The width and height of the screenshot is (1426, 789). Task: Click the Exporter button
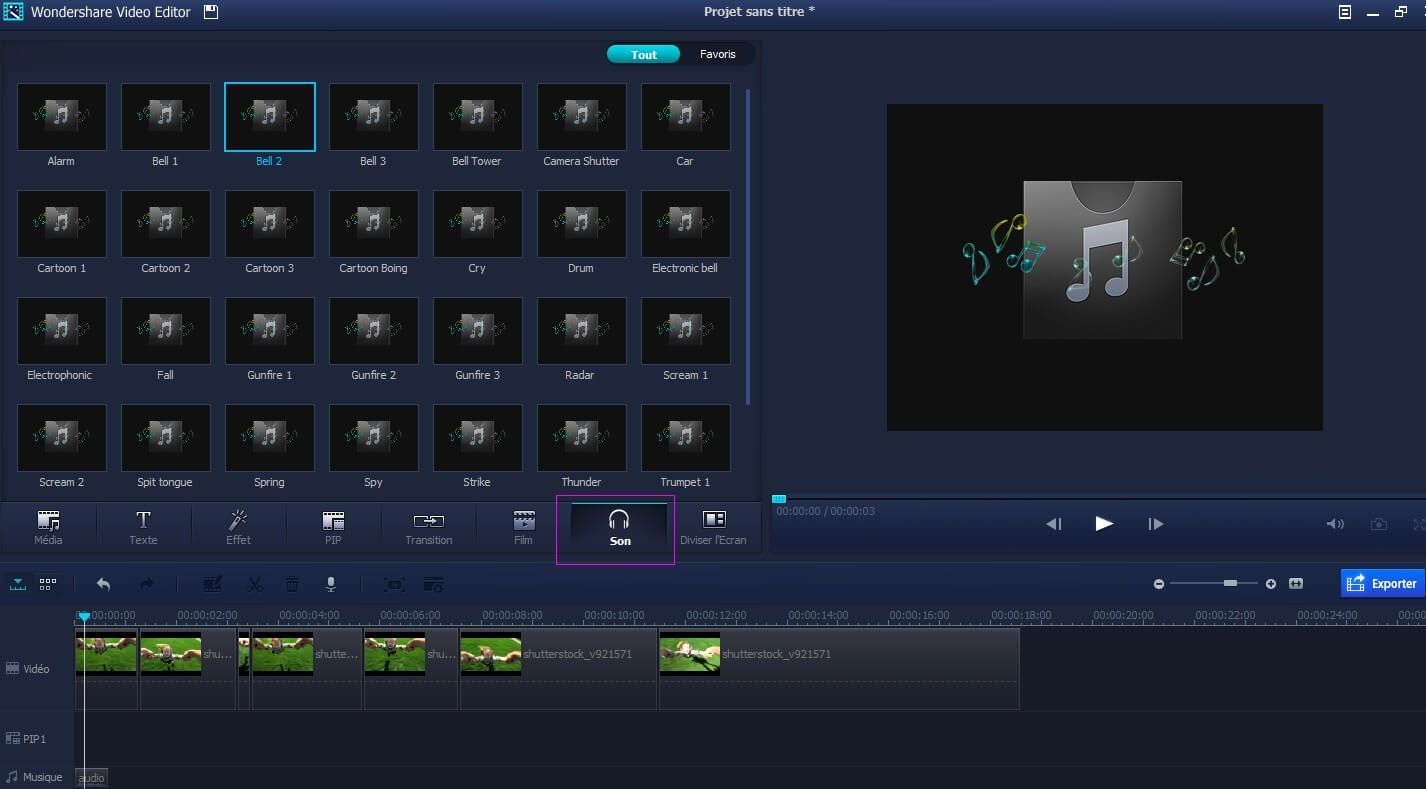pos(1382,583)
